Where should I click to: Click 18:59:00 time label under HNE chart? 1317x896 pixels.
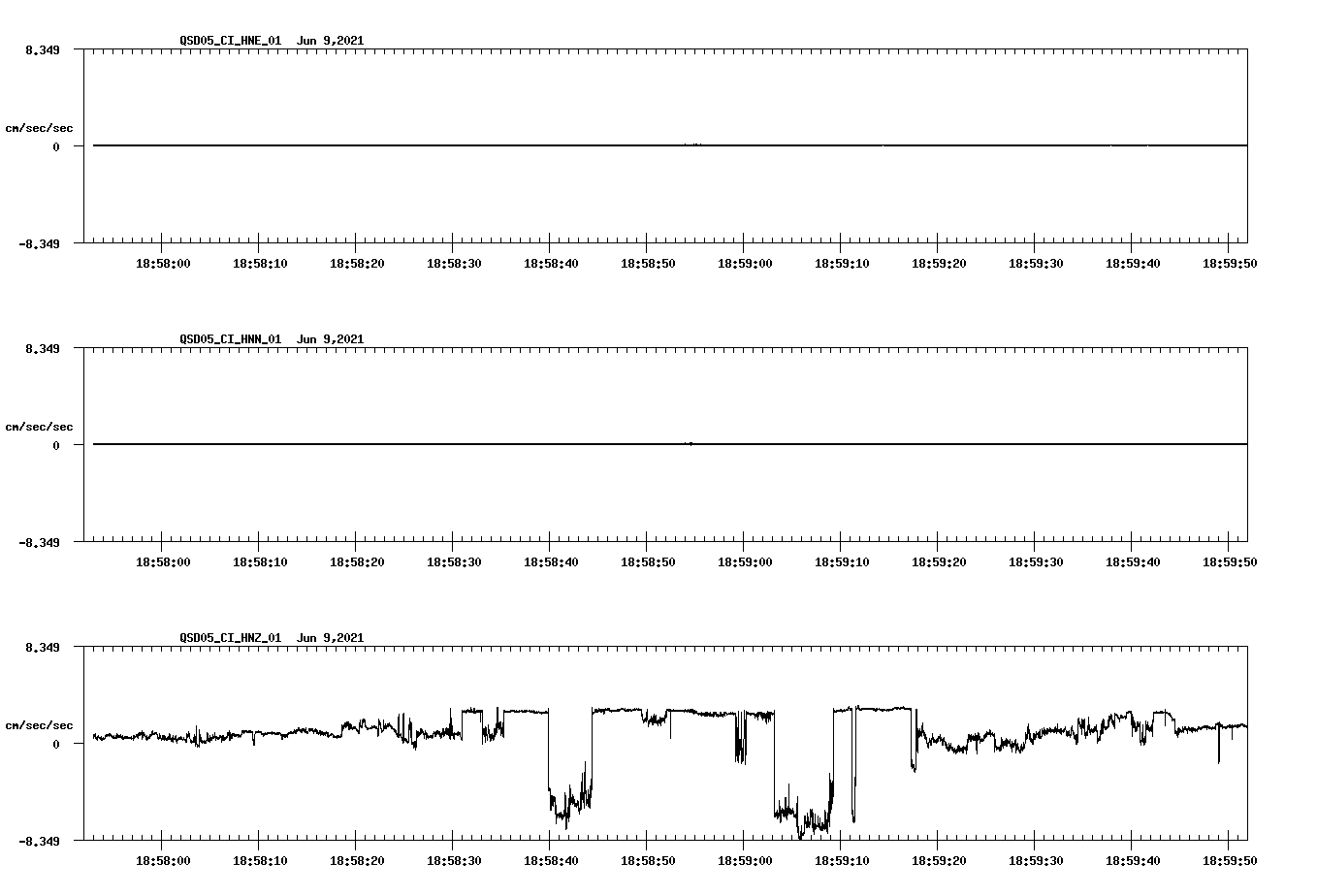pos(745,263)
